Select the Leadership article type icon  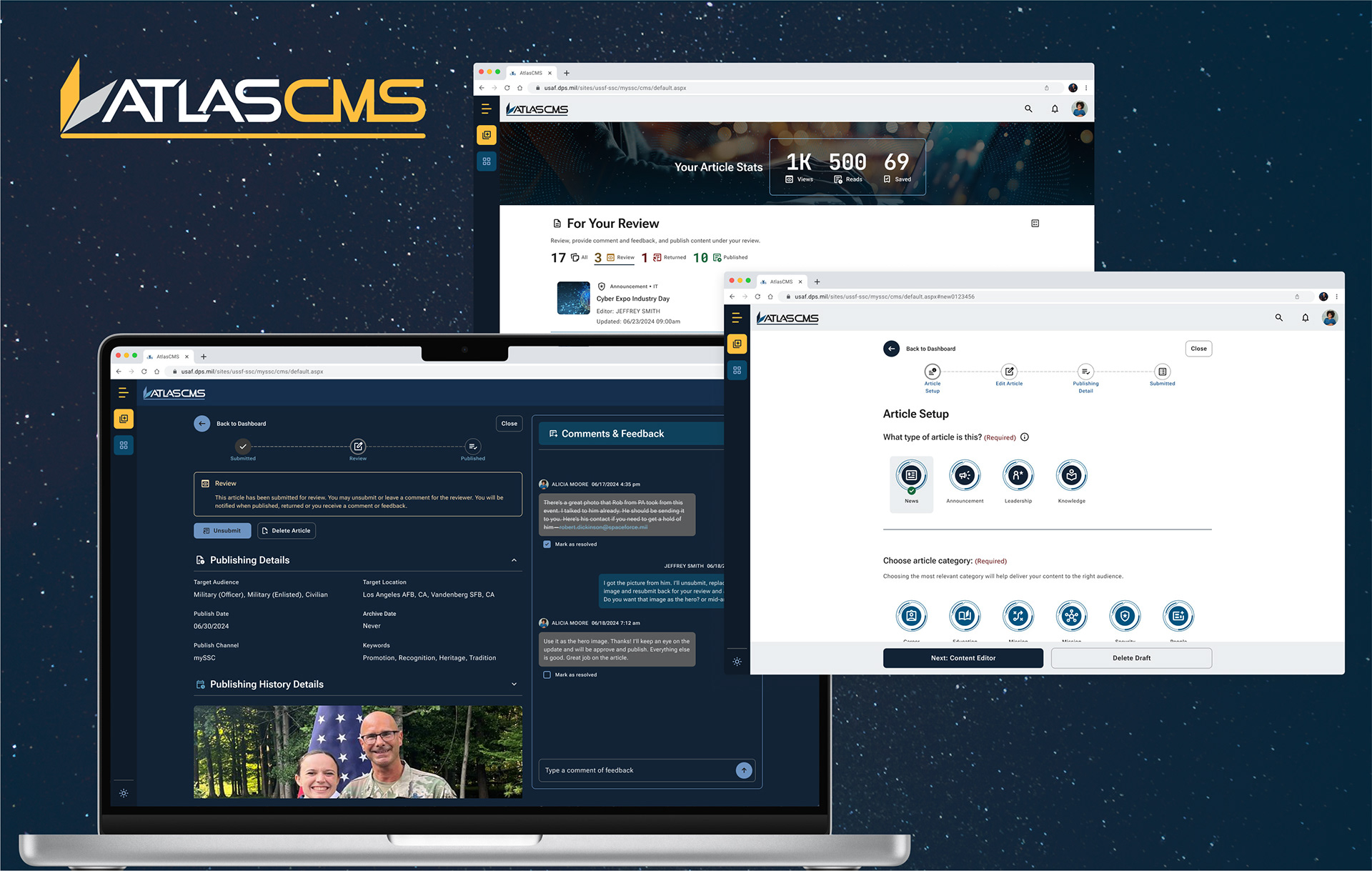click(1018, 475)
